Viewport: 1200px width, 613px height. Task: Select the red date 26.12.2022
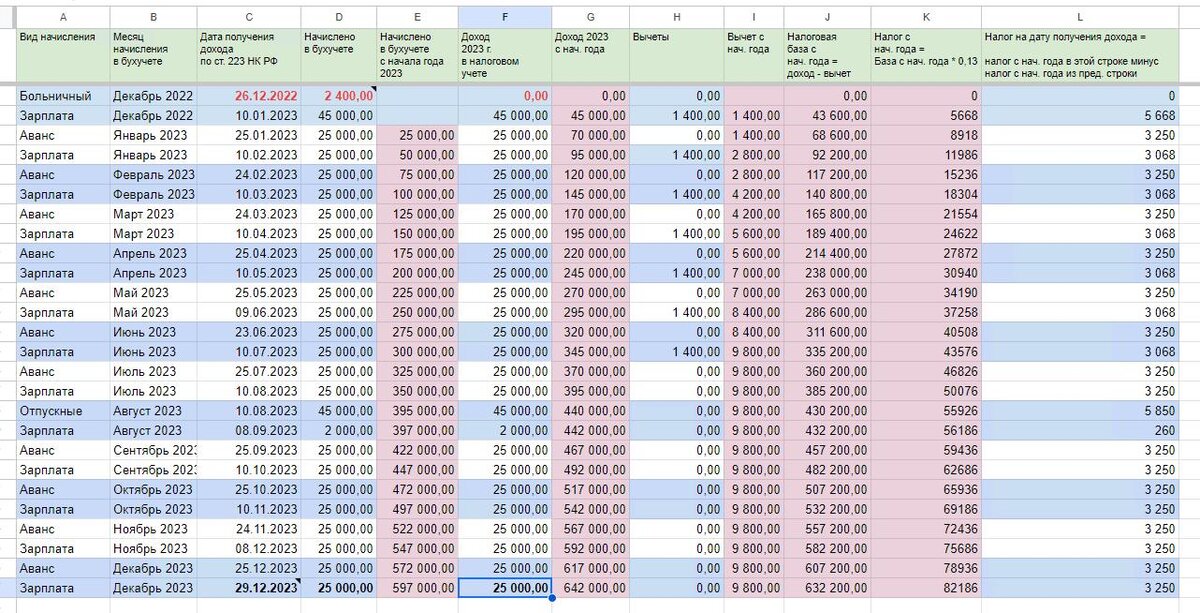(x=249, y=96)
